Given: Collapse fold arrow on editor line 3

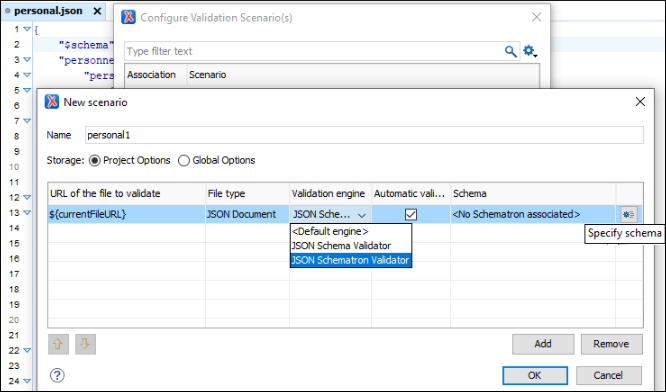Looking at the screenshot, I should (27, 60).
